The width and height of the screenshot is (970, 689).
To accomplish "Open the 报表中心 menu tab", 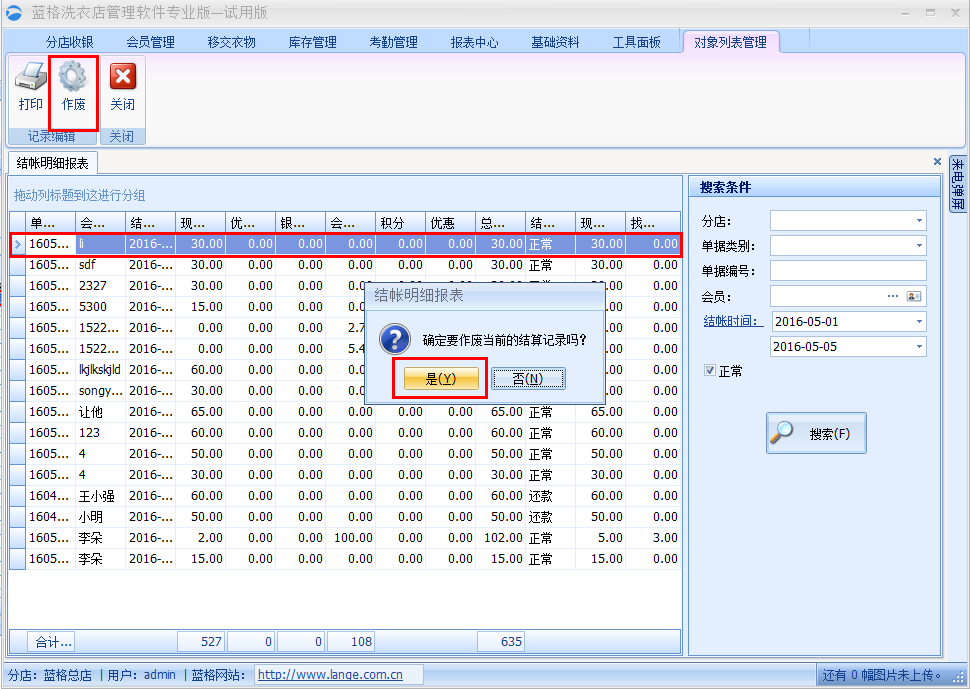I will [474, 42].
